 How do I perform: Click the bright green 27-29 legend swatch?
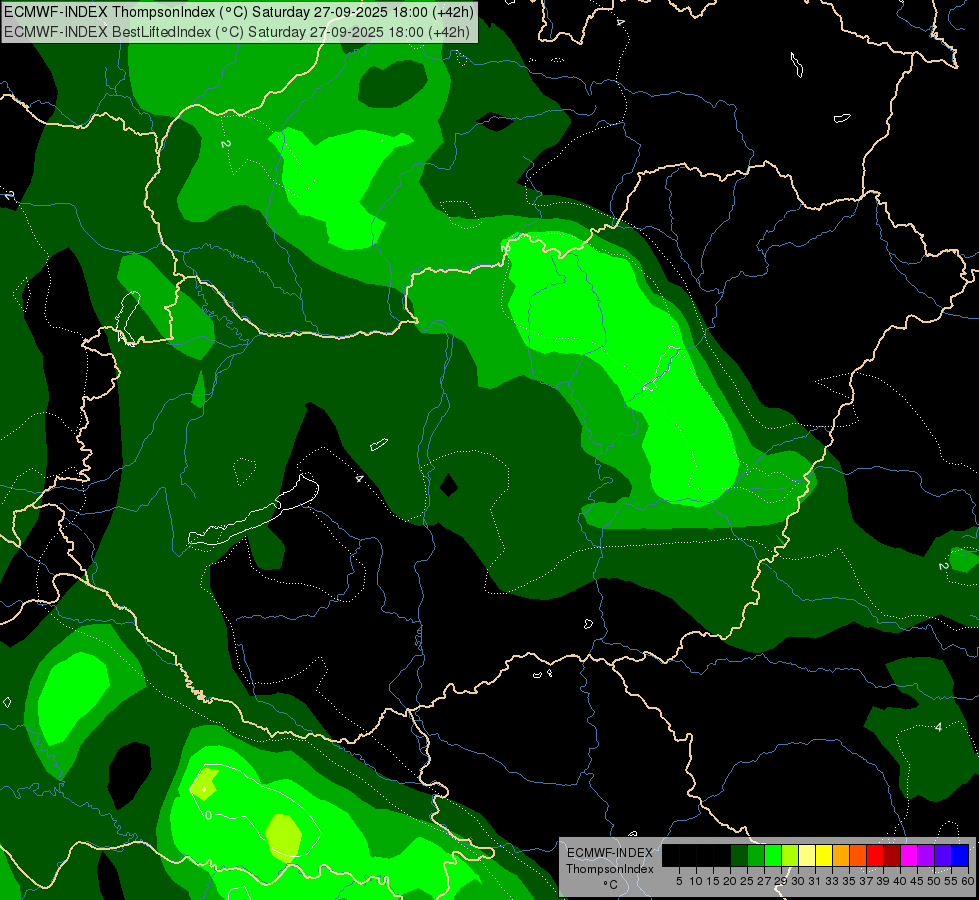[773, 855]
